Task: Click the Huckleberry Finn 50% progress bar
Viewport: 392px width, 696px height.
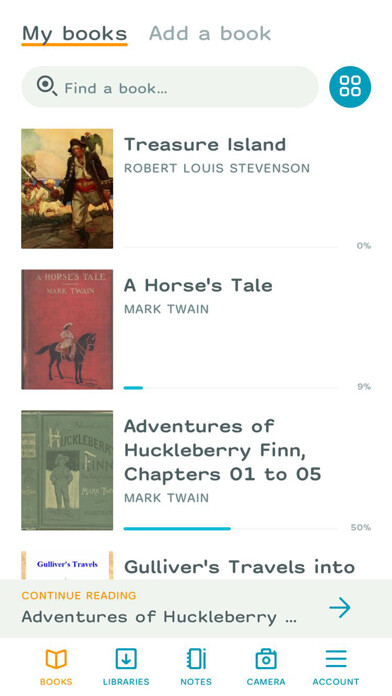Action: point(231,529)
